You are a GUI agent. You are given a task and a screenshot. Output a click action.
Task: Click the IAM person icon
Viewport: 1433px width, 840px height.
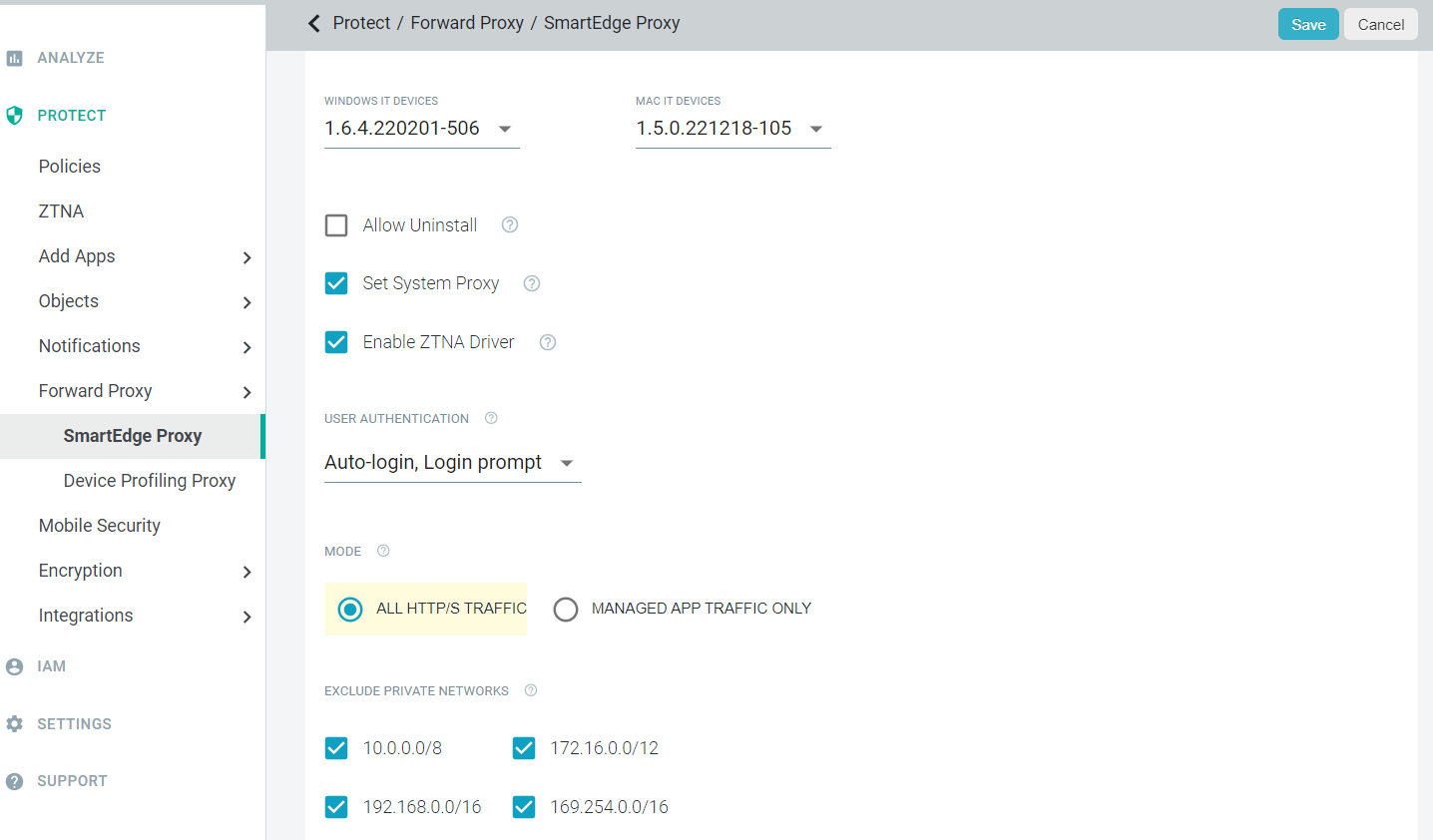point(14,666)
